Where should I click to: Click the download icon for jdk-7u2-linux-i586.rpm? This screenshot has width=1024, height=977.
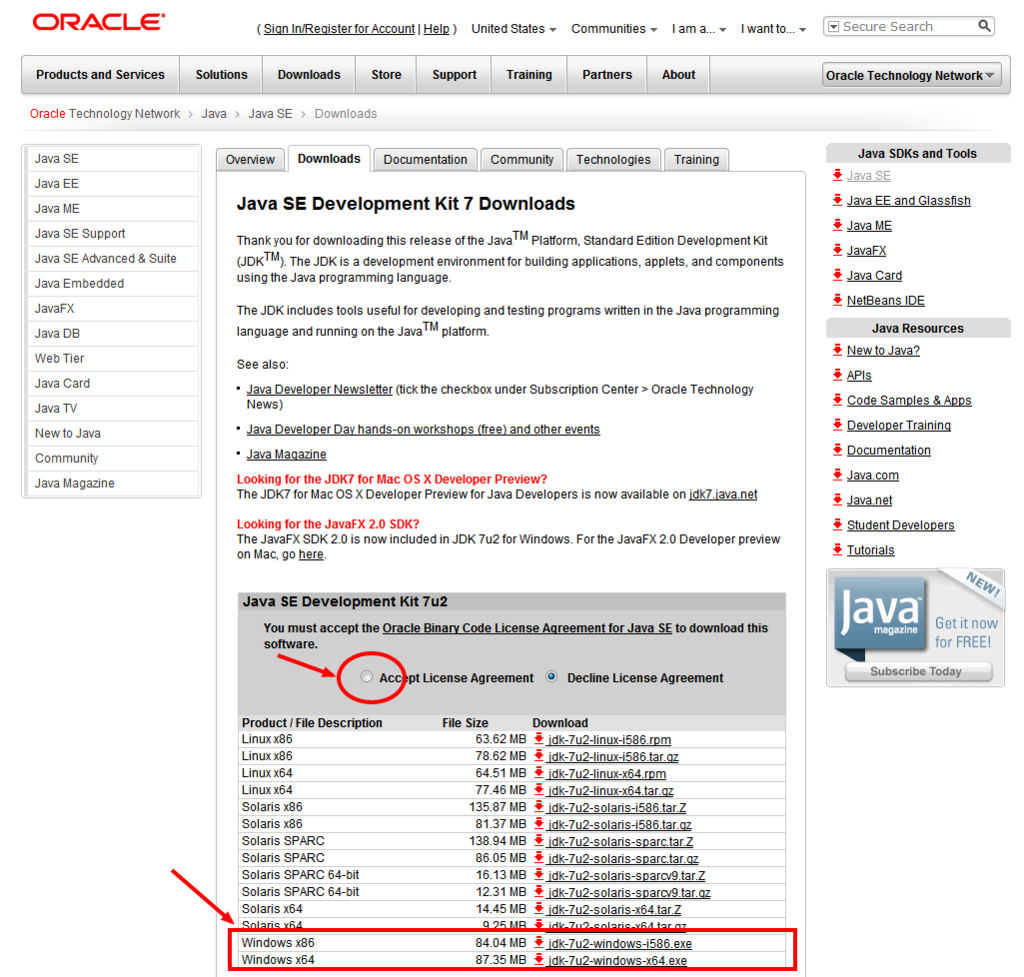[539, 739]
